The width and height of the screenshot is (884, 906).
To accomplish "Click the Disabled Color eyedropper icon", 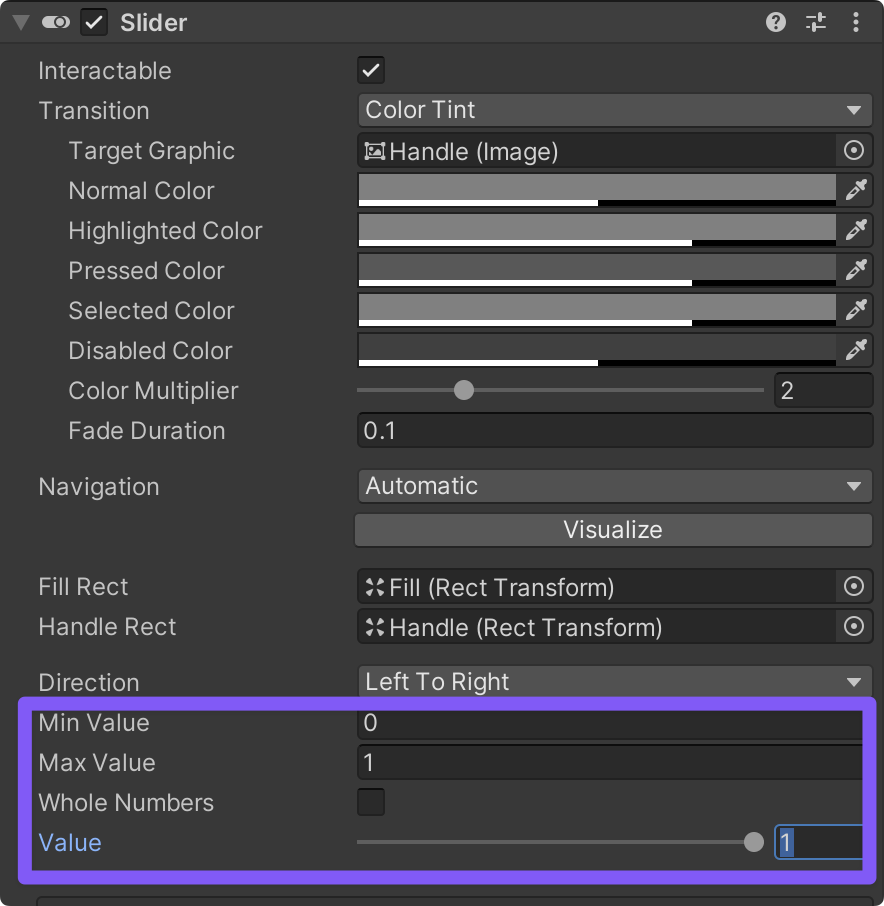I will (856, 350).
